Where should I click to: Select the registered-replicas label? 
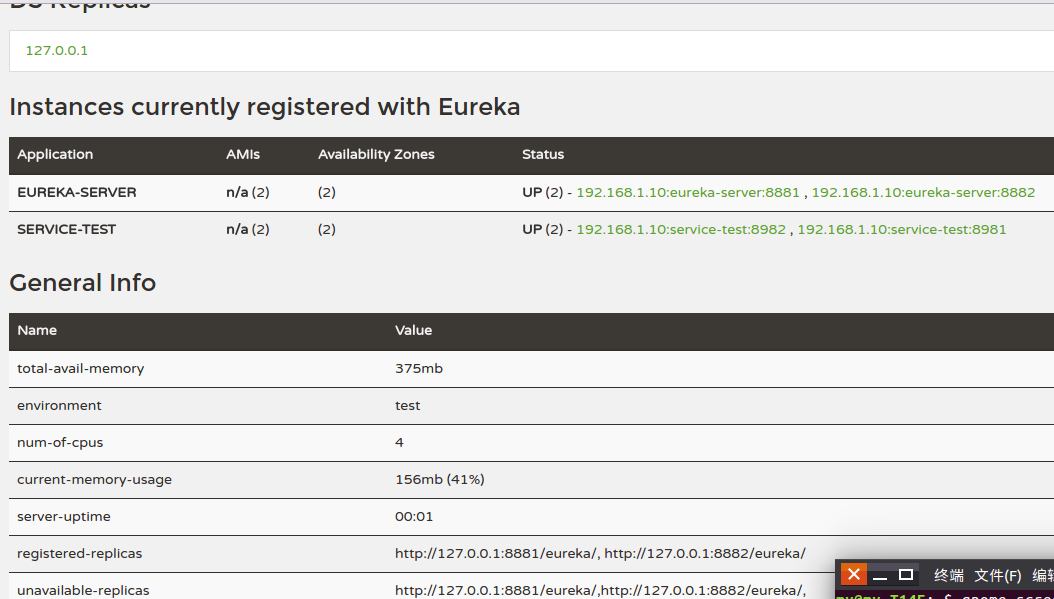(x=80, y=553)
